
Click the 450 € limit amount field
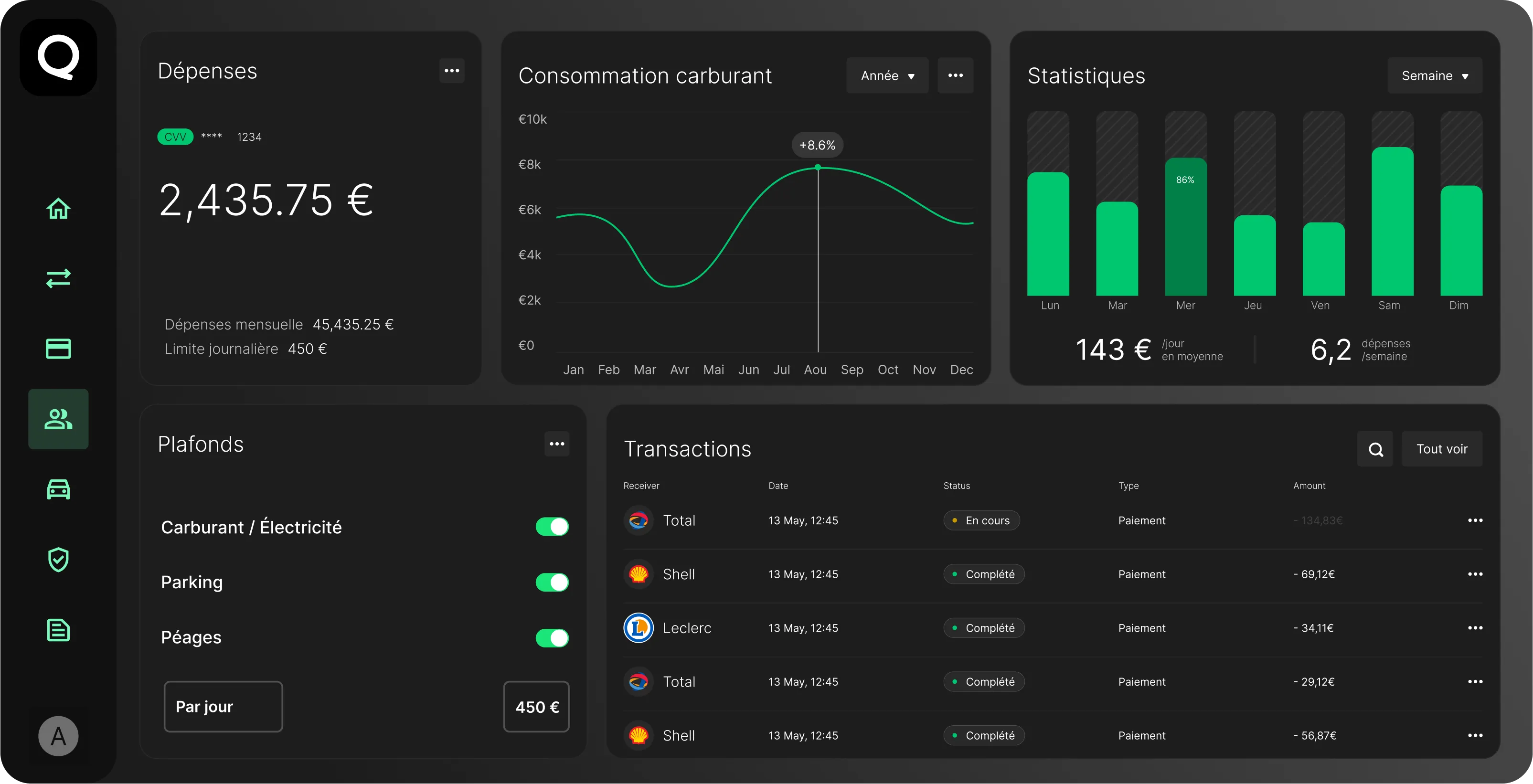[536, 707]
